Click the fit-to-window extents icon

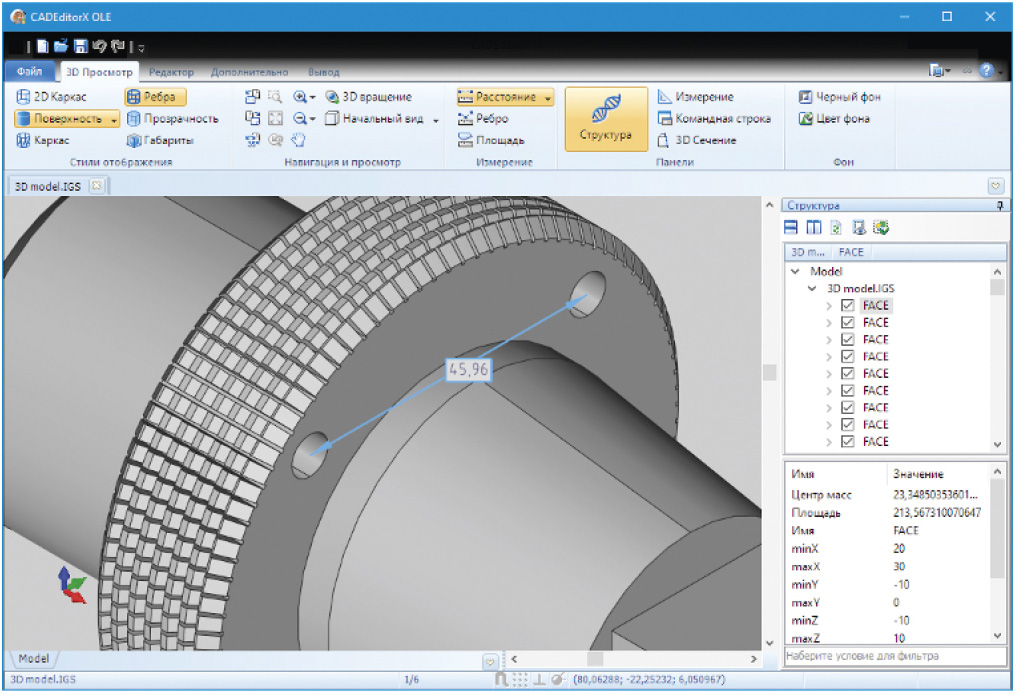pyautogui.click(x=275, y=119)
